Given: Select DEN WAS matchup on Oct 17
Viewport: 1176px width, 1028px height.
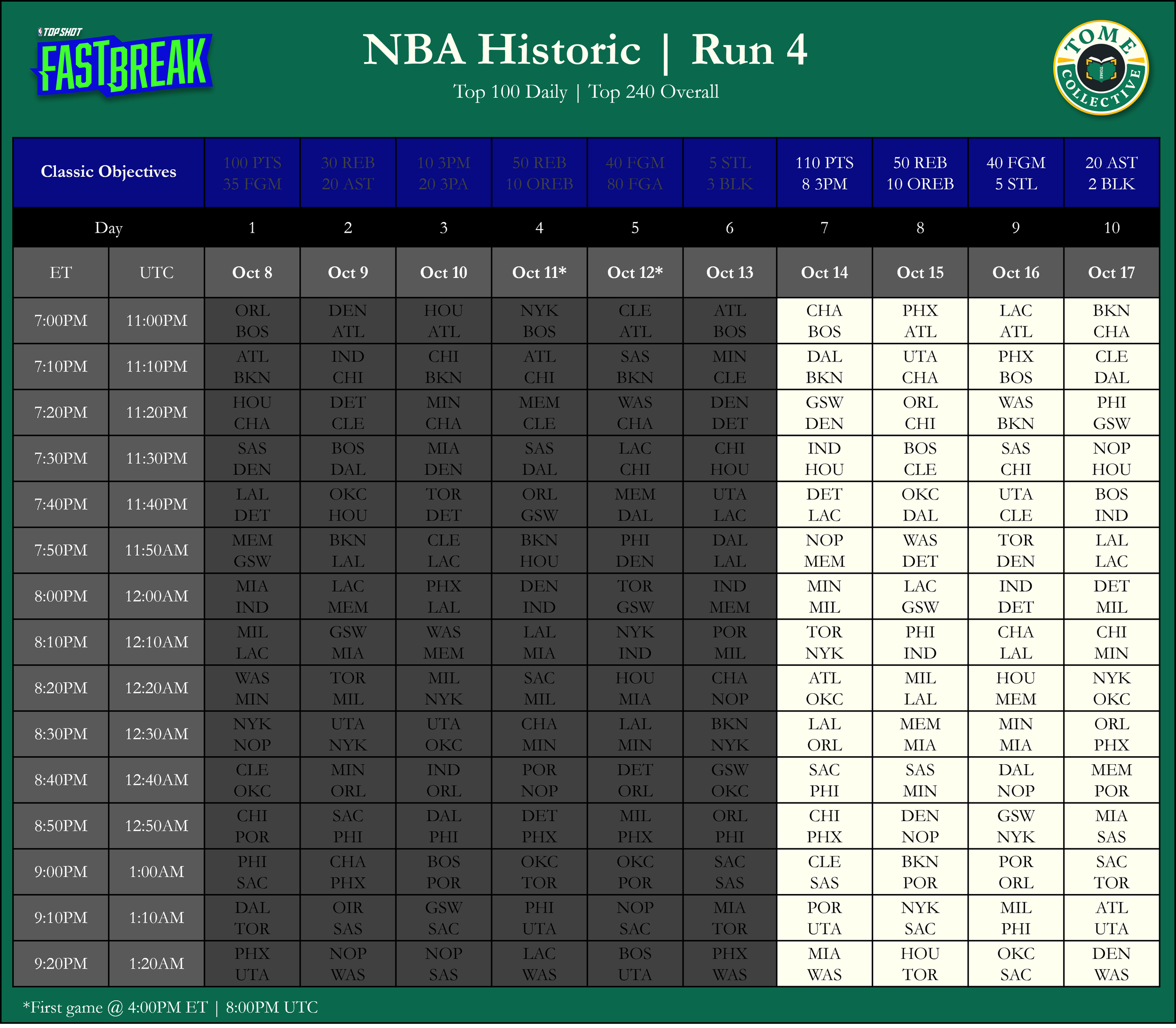Looking at the screenshot, I should click(x=1111, y=964).
